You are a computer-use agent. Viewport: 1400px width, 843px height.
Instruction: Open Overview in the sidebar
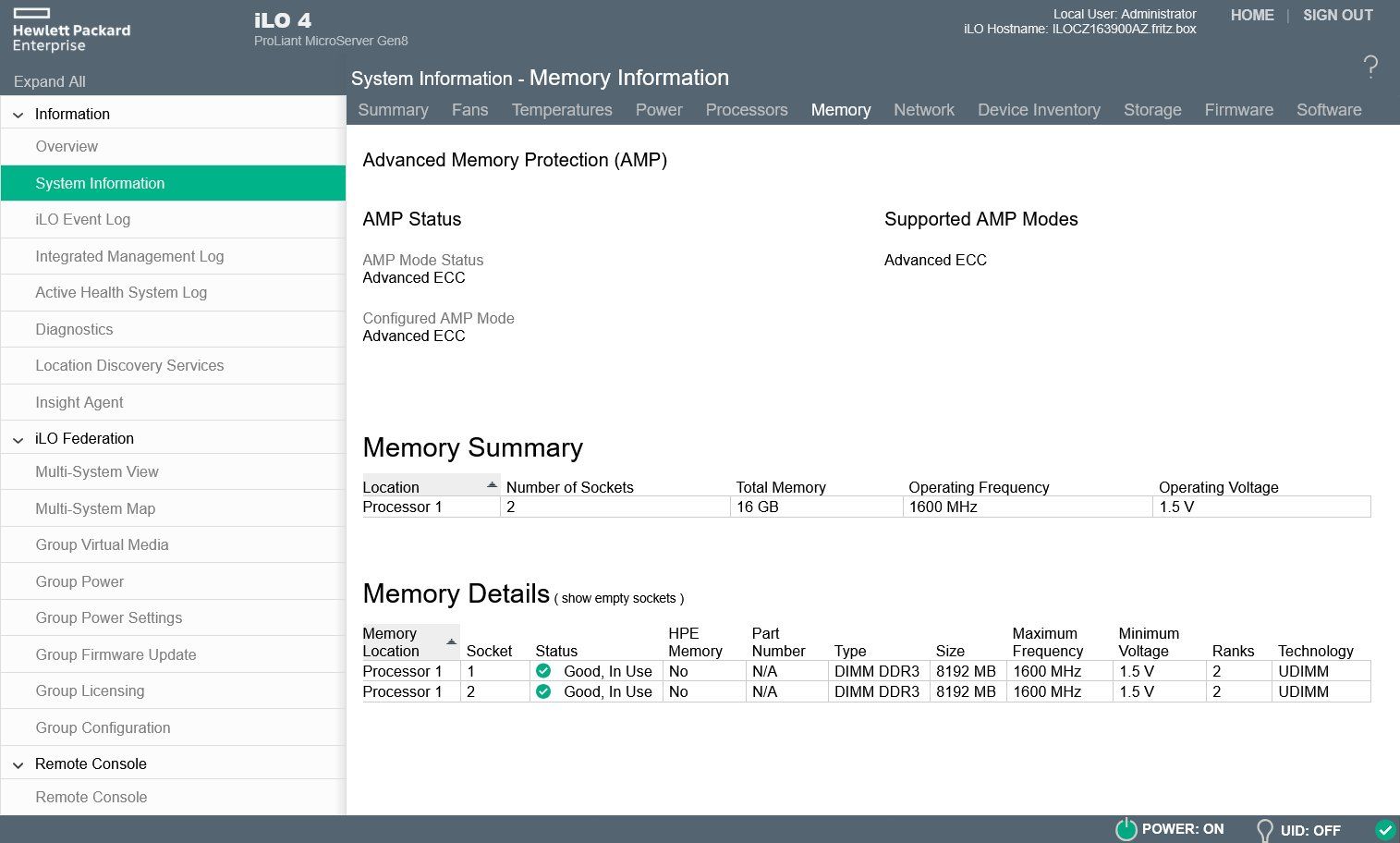(x=173, y=147)
